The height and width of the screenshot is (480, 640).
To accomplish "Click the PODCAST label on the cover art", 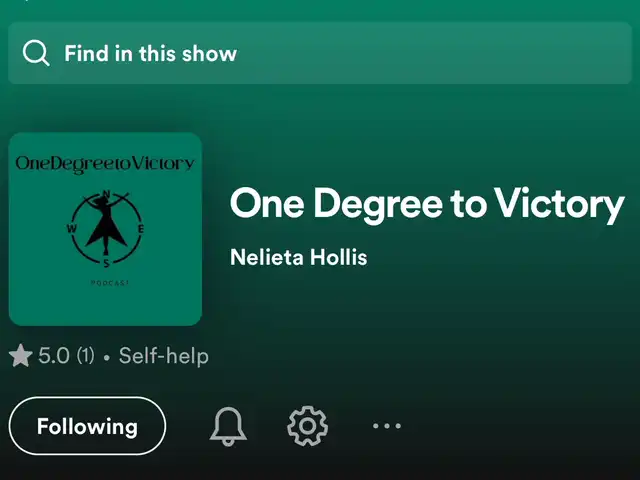I will (110, 282).
